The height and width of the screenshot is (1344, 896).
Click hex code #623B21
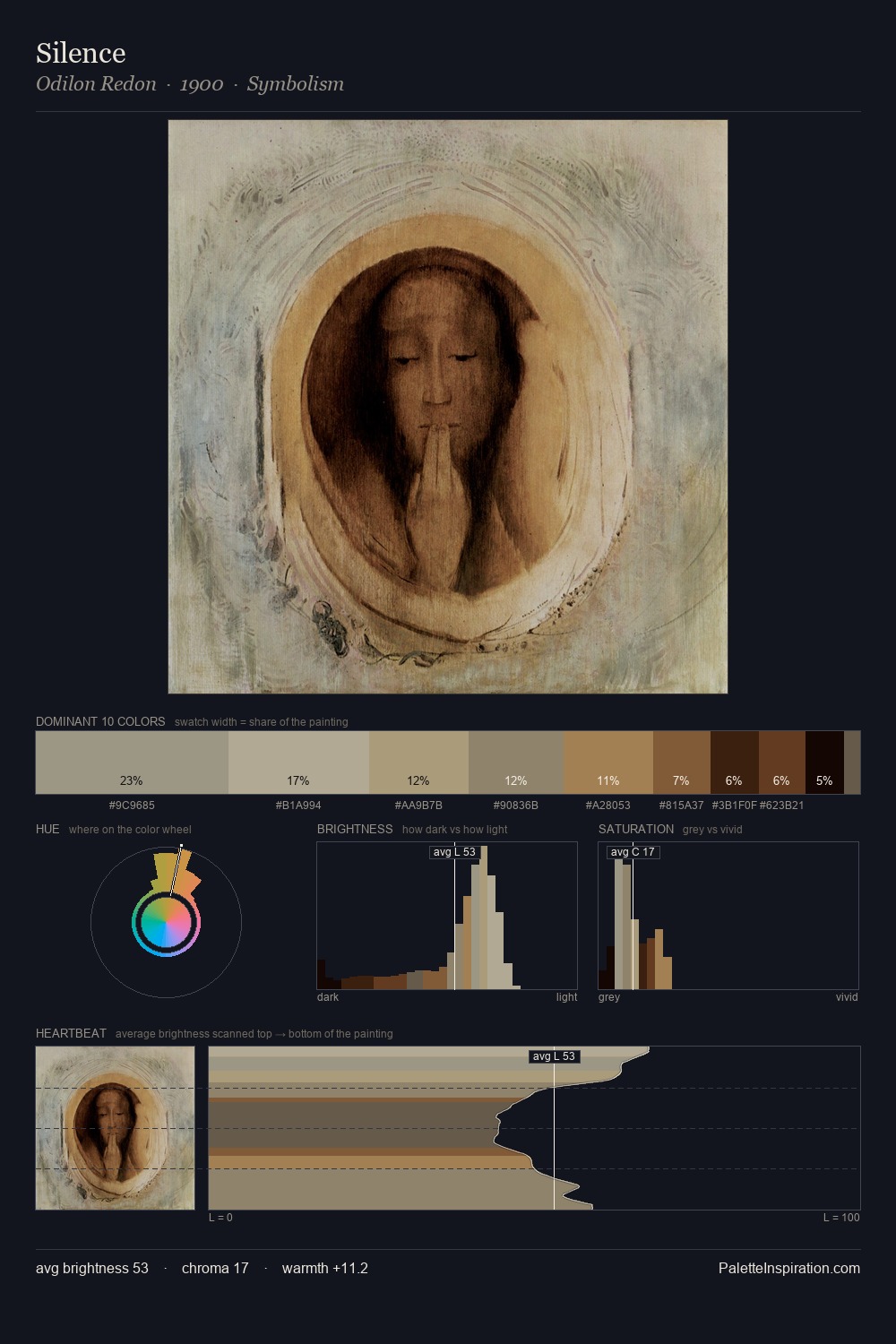pos(782,805)
